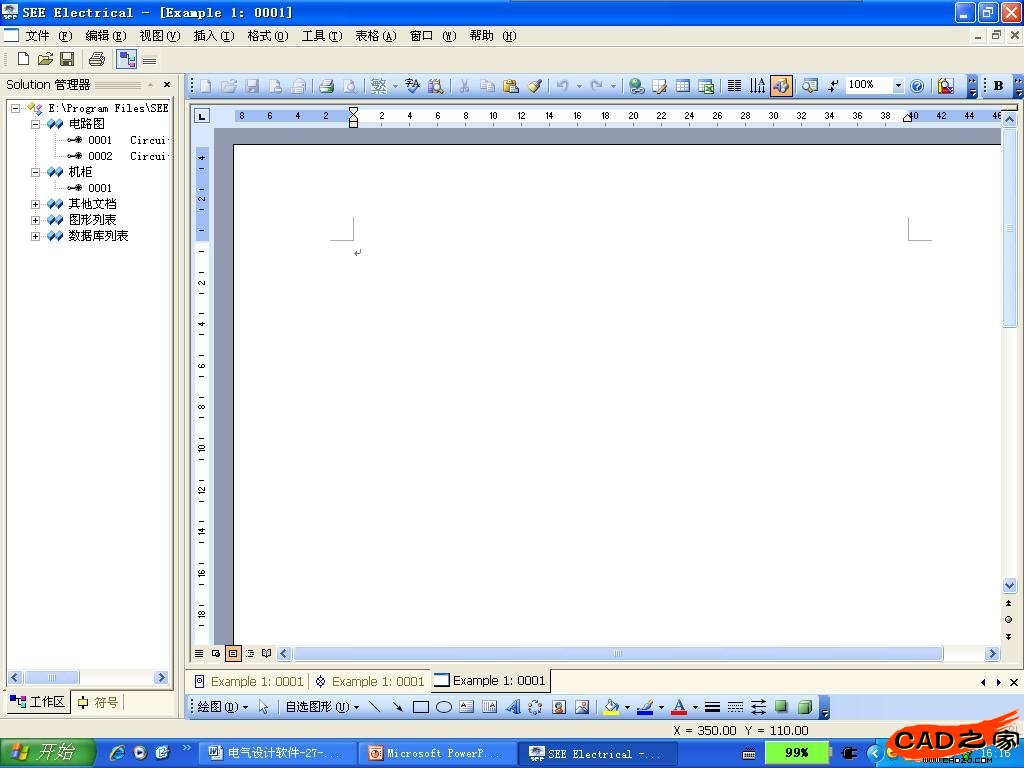
Task: Collapse the 电路图 tree node
Action: click(36, 124)
